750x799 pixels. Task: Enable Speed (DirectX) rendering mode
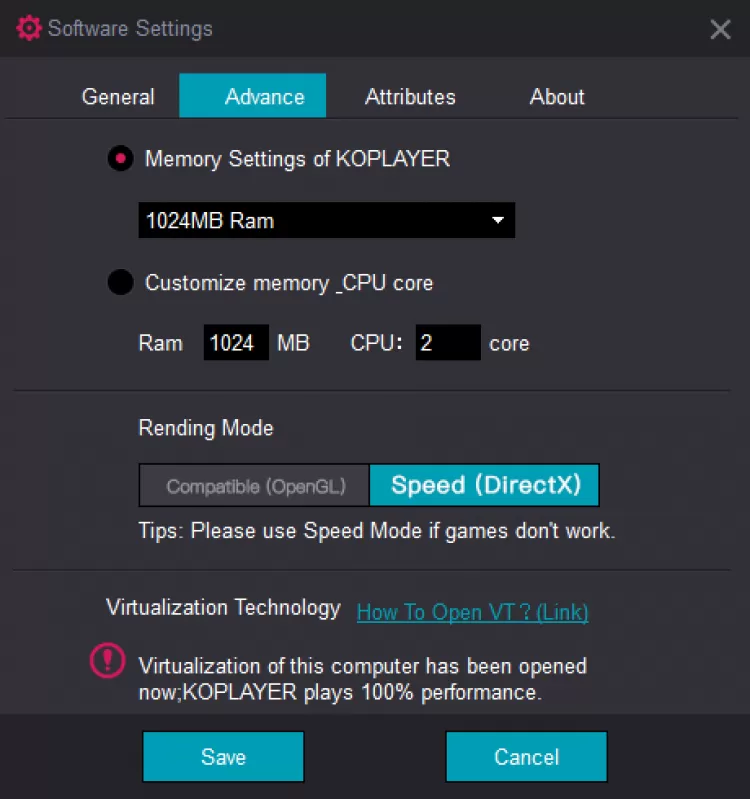485,486
